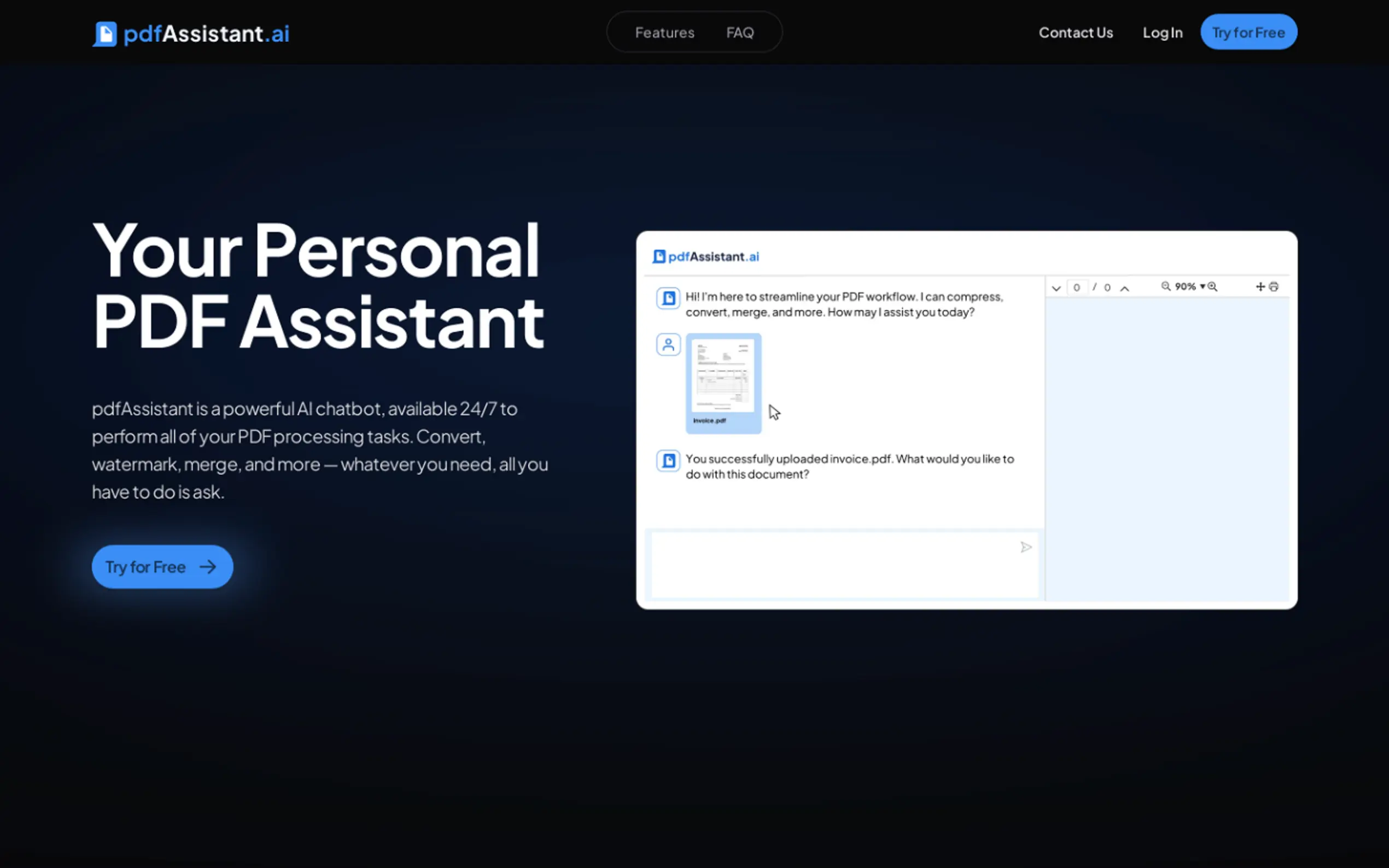
Task: Click the next page down chevron
Action: pyautogui.click(x=1055, y=288)
